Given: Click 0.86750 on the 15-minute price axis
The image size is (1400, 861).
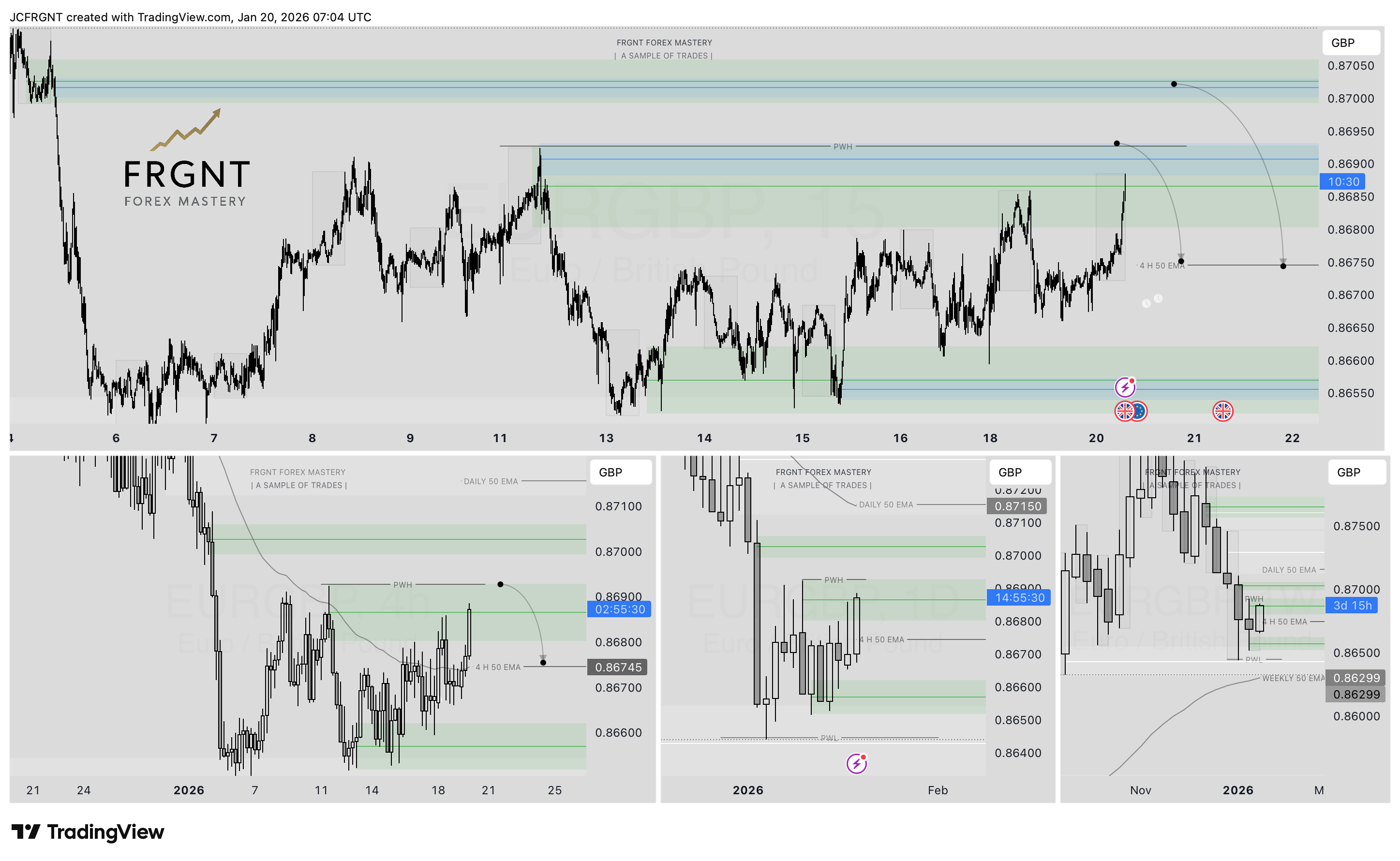Looking at the screenshot, I should 1351,263.
